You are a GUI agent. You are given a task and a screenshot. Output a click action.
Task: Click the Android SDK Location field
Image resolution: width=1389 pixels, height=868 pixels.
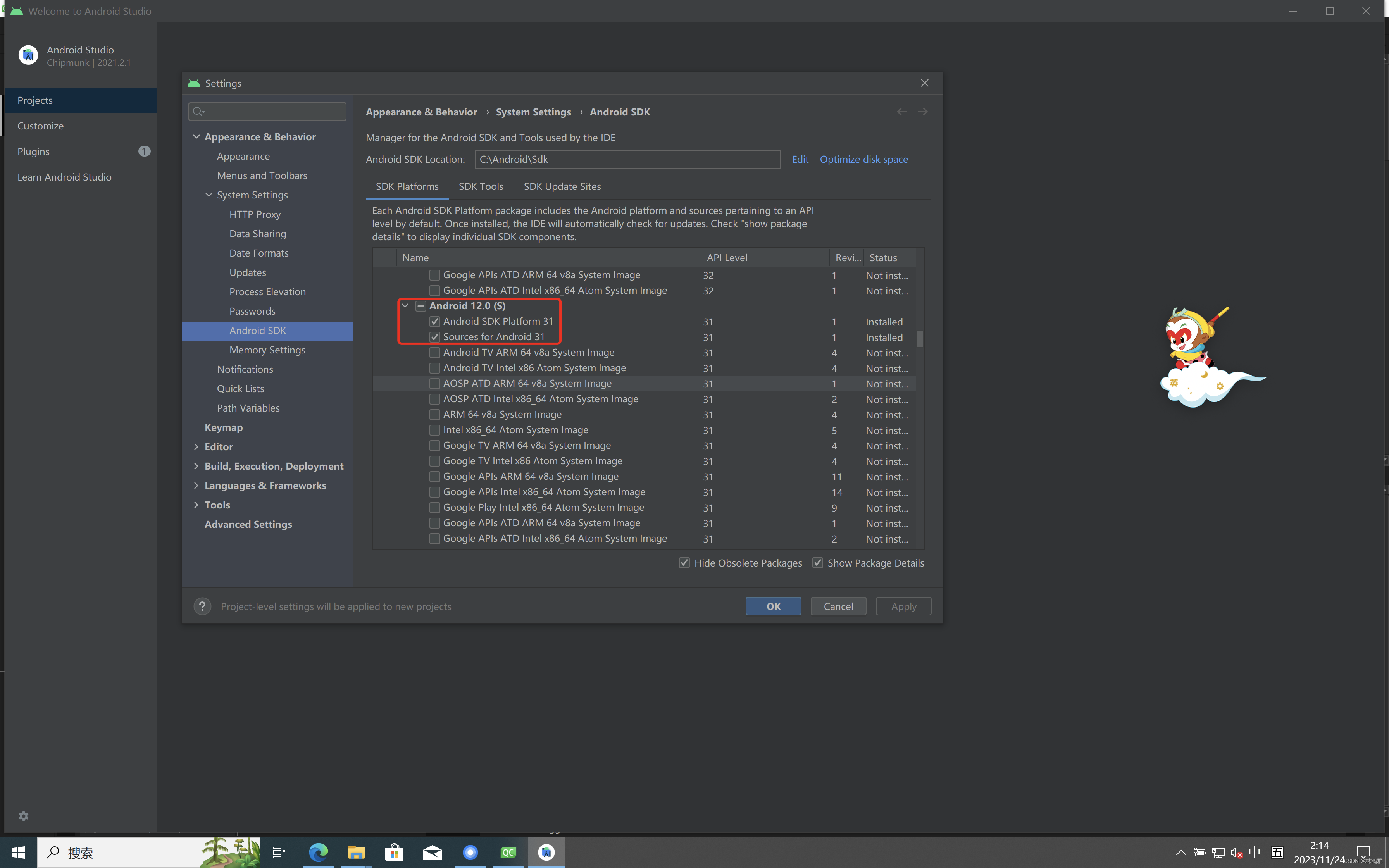click(x=627, y=160)
